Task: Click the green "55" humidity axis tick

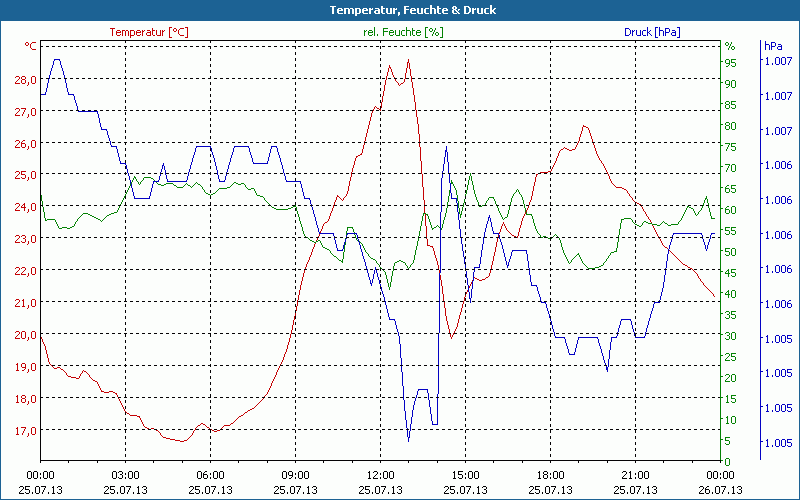Action: click(731, 231)
